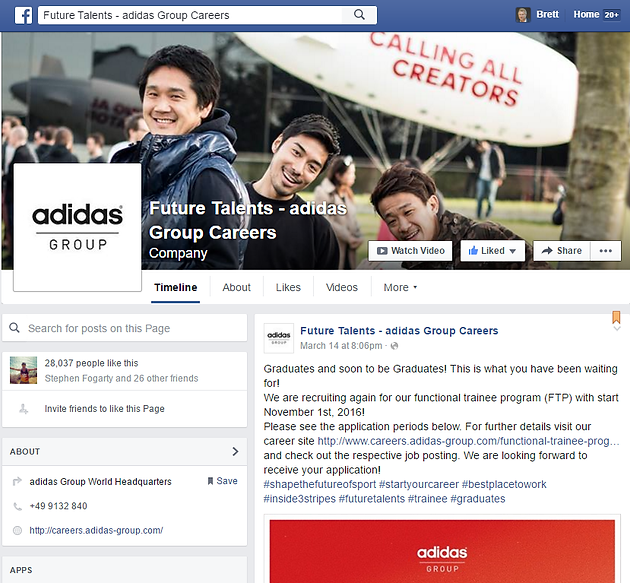Open the Likes tab
The image size is (630, 583).
(288, 287)
